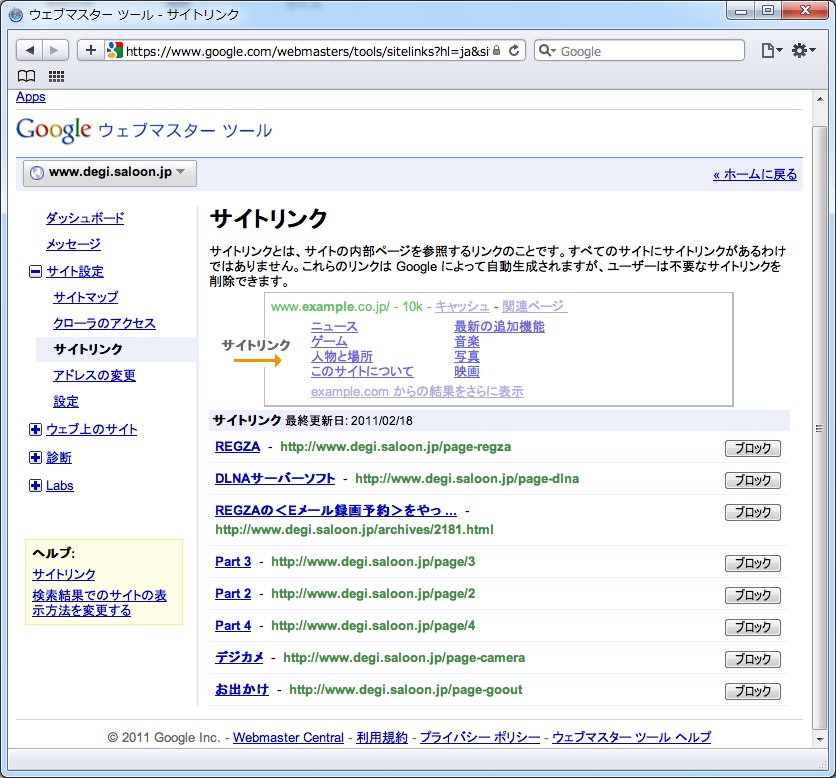This screenshot has height=778, width=836.
Task: Open the Part 4 sitelink title
Action: click(x=233, y=625)
